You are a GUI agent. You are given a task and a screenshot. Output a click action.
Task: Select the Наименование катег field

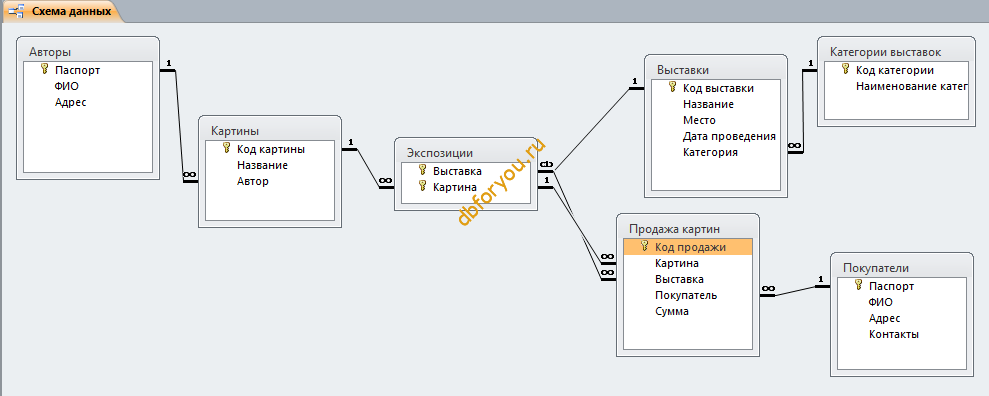(896, 86)
